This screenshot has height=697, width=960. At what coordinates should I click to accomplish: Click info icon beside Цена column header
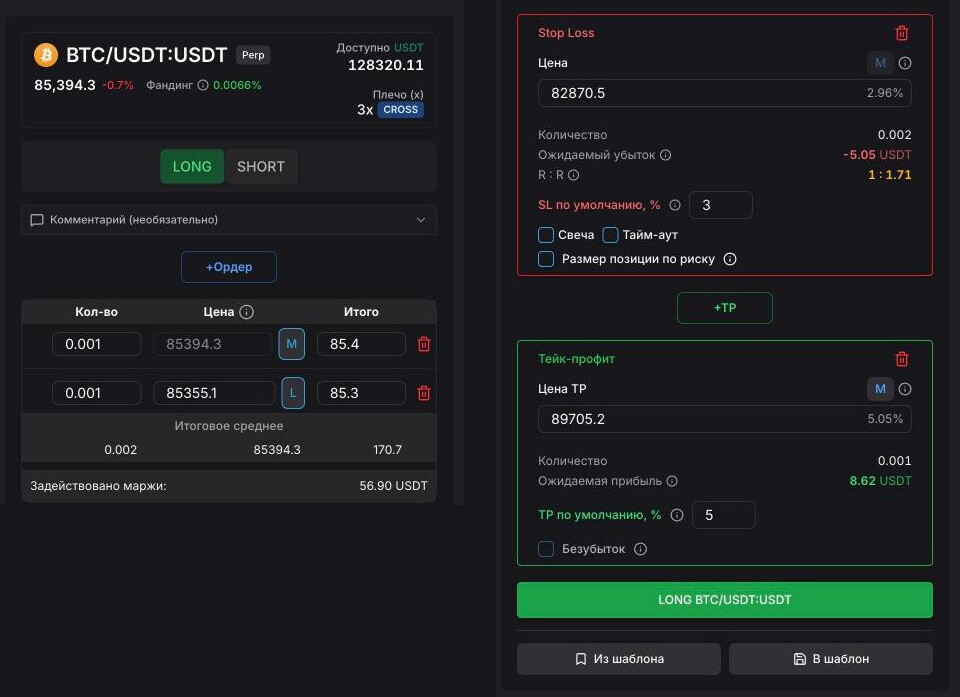[x=247, y=312]
